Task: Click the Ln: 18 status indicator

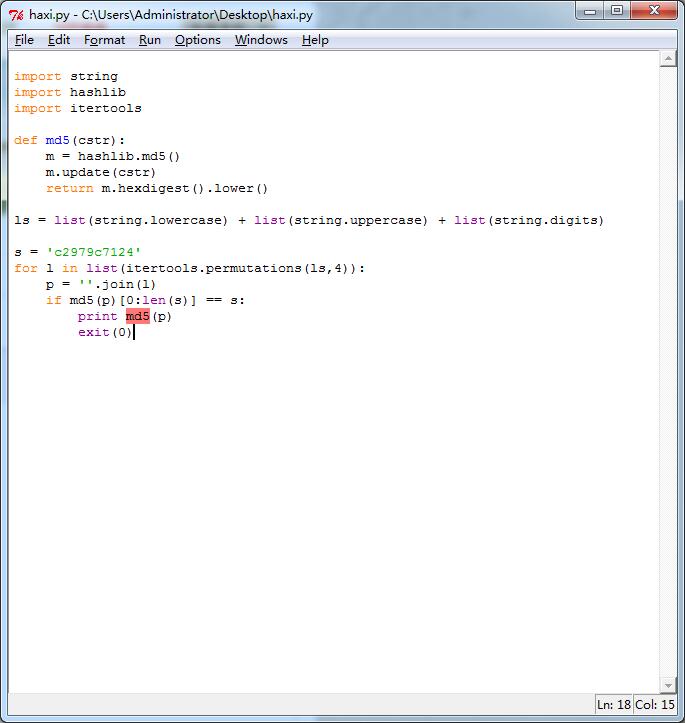Action: pyautogui.click(x=613, y=705)
